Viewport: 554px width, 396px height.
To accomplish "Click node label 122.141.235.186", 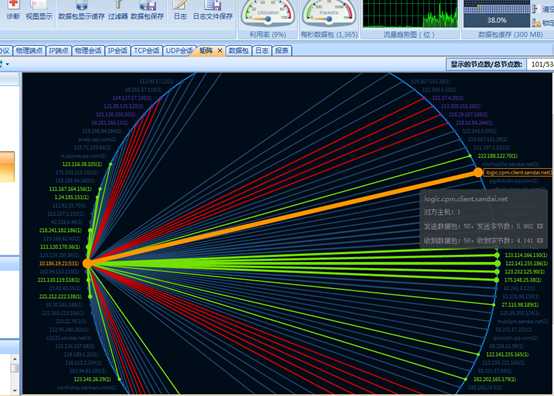I will (526, 264).
